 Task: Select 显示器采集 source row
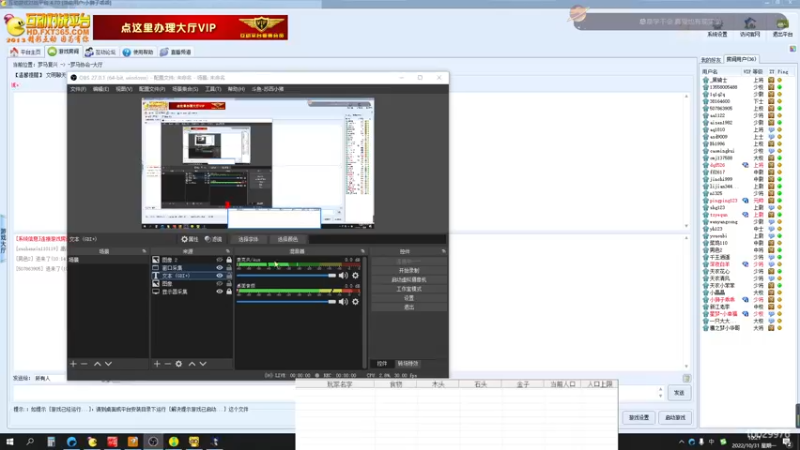click(x=192, y=291)
